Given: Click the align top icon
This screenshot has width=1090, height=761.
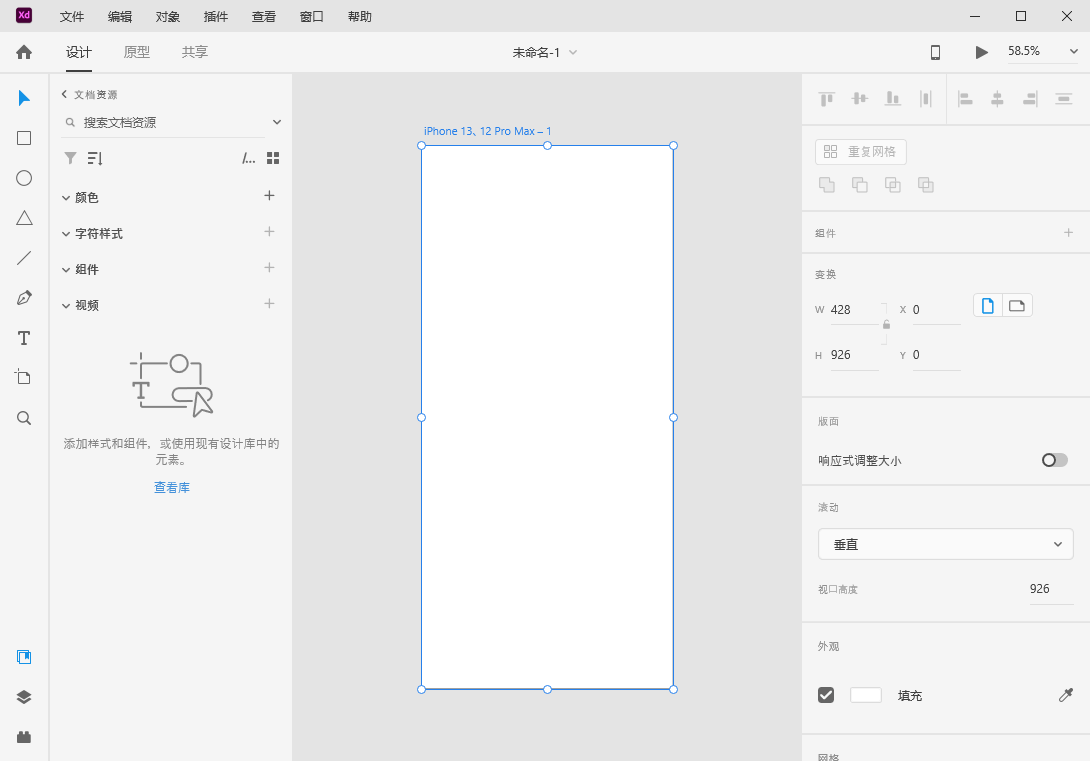Looking at the screenshot, I should pos(827,99).
